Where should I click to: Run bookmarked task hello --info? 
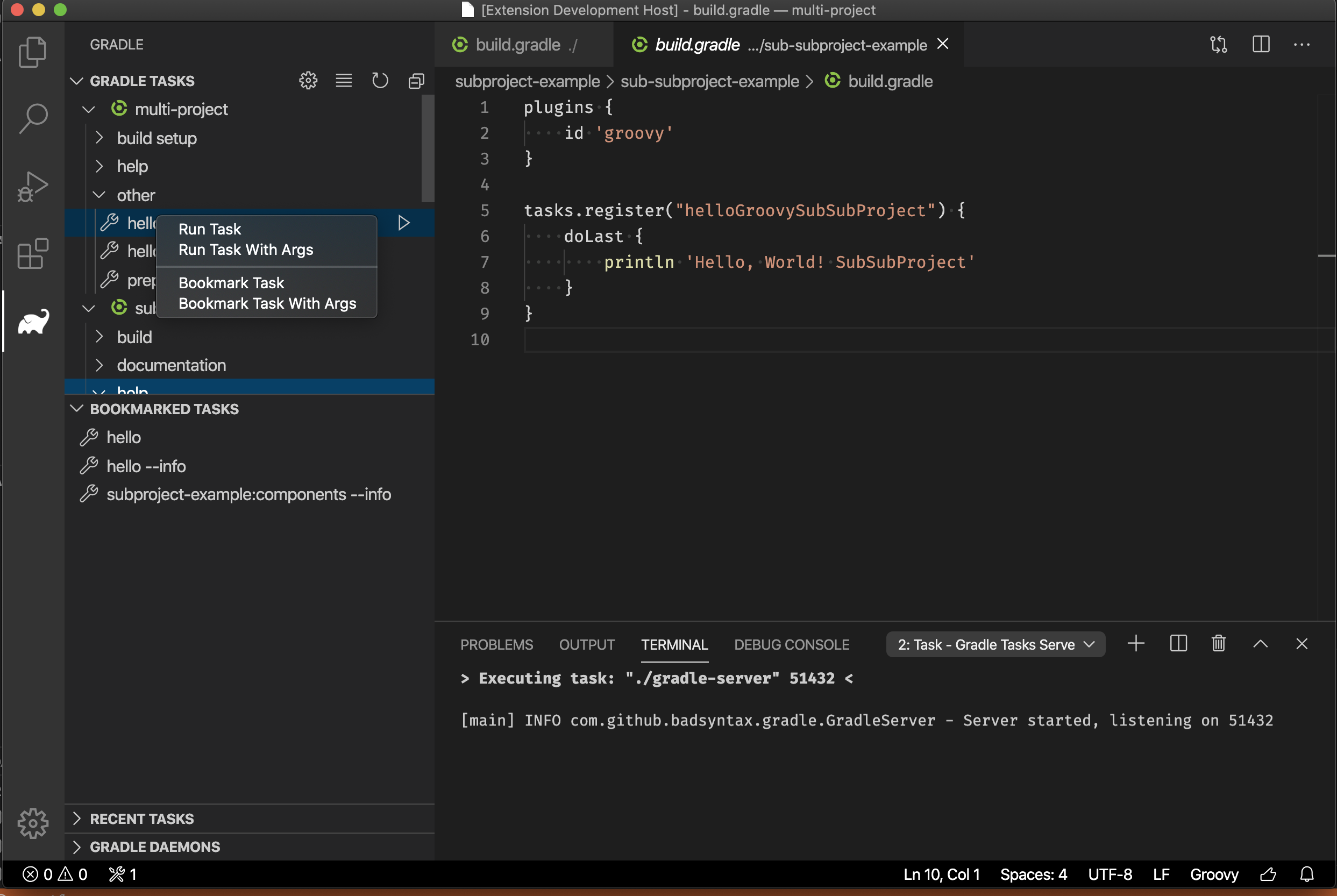click(146, 466)
